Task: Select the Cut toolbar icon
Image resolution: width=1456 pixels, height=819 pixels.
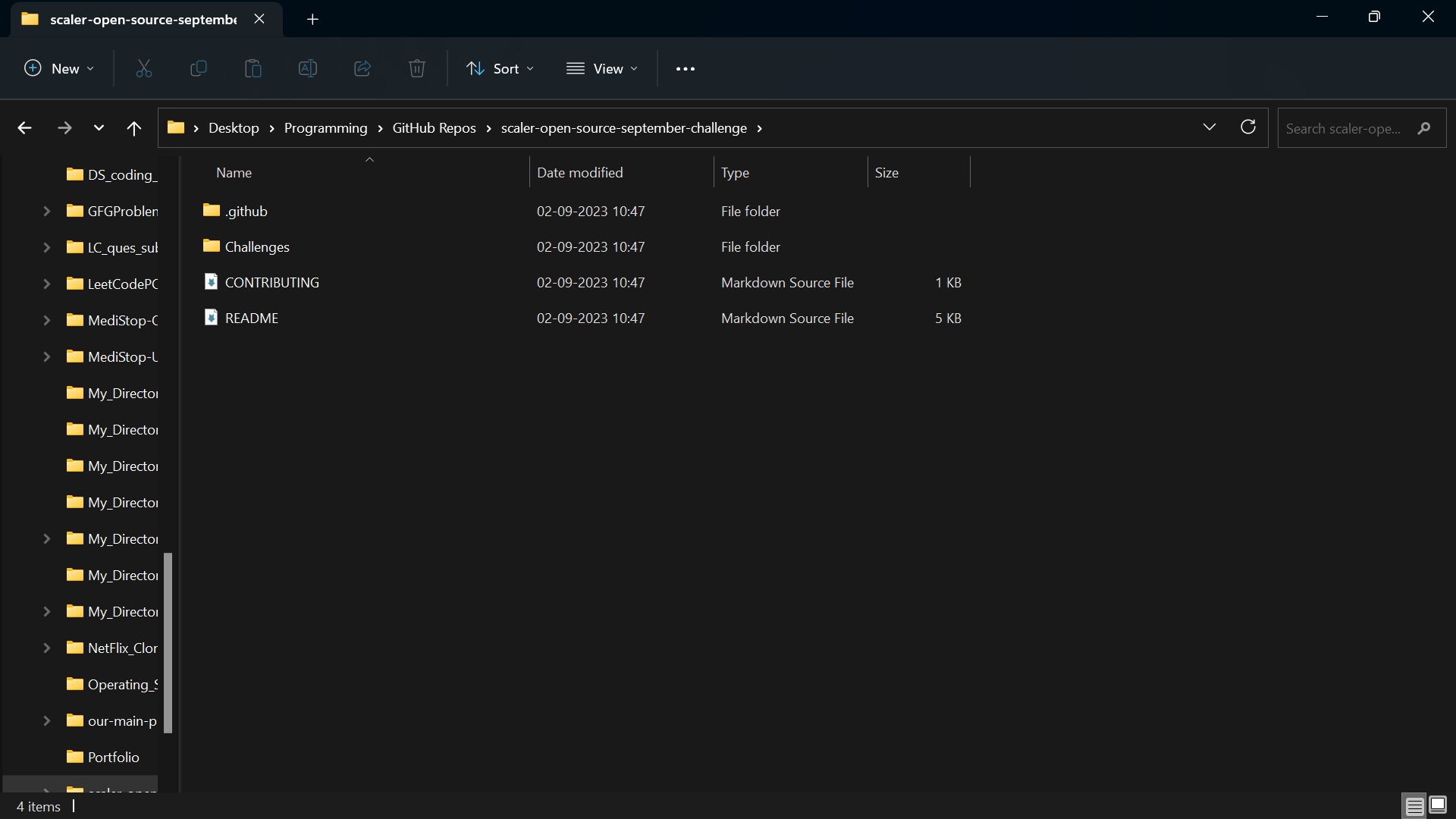Action: coord(143,68)
